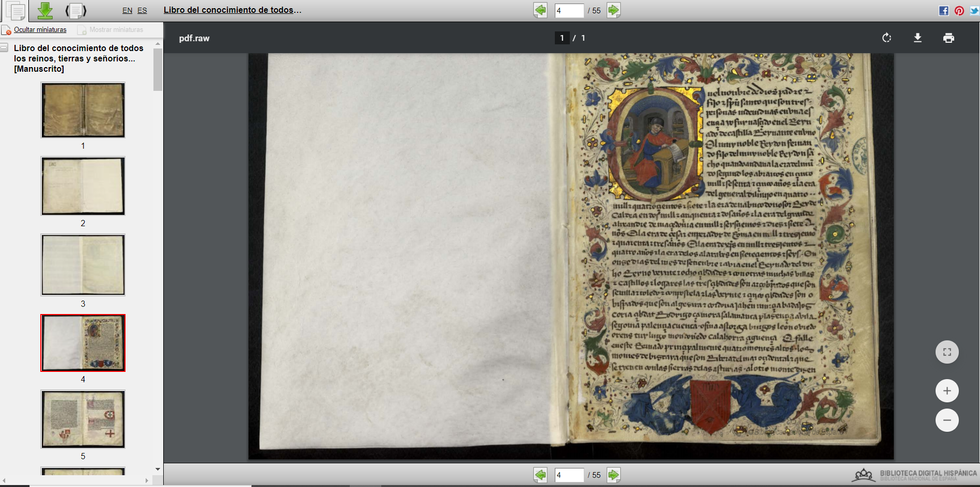Rotate the PDF page
Screen dimensions: 980x487
click(886, 38)
